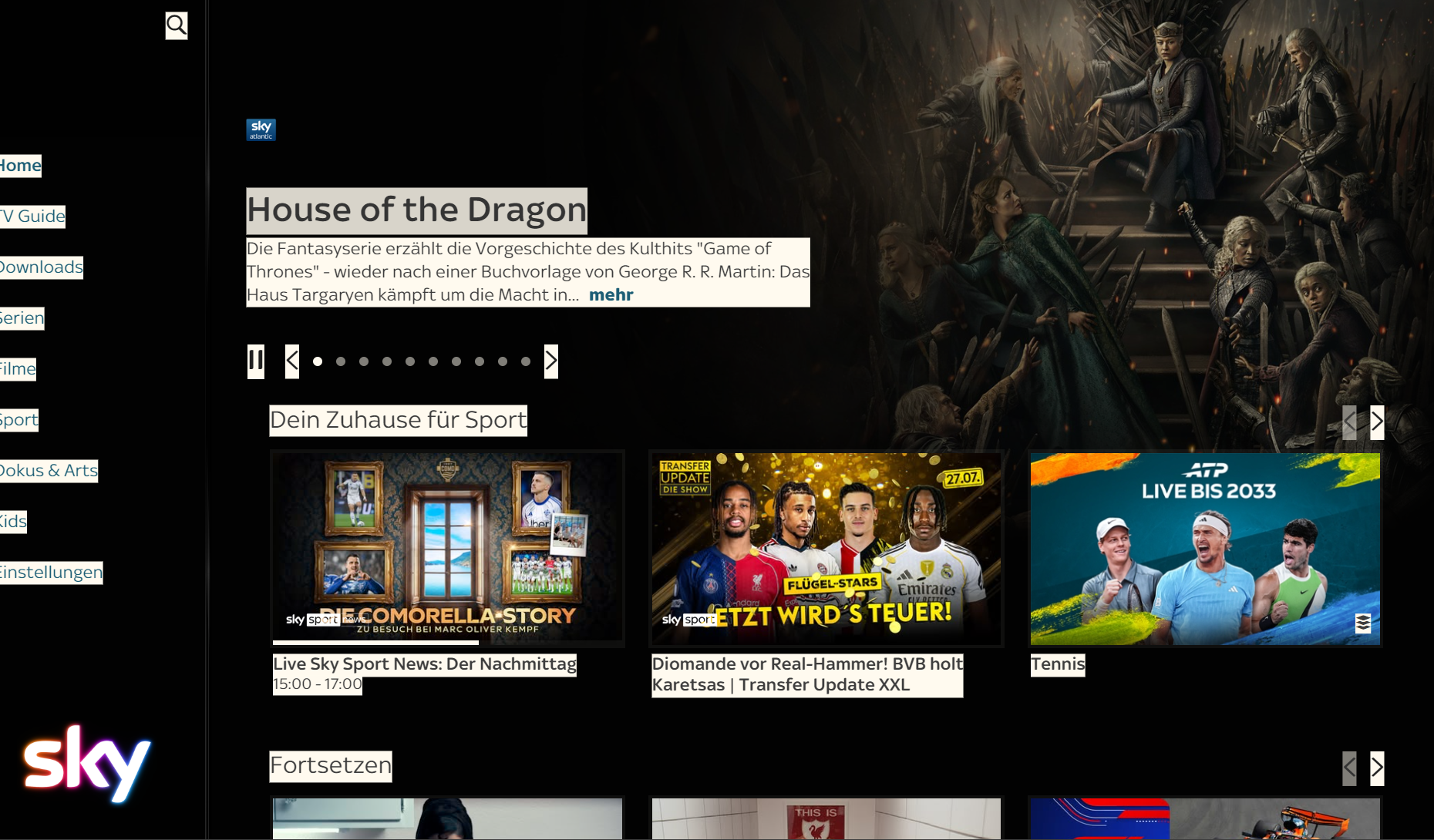This screenshot has height=840, width=1434.
Task: Open the House of the Dragon title
Action: coord(417,210)
